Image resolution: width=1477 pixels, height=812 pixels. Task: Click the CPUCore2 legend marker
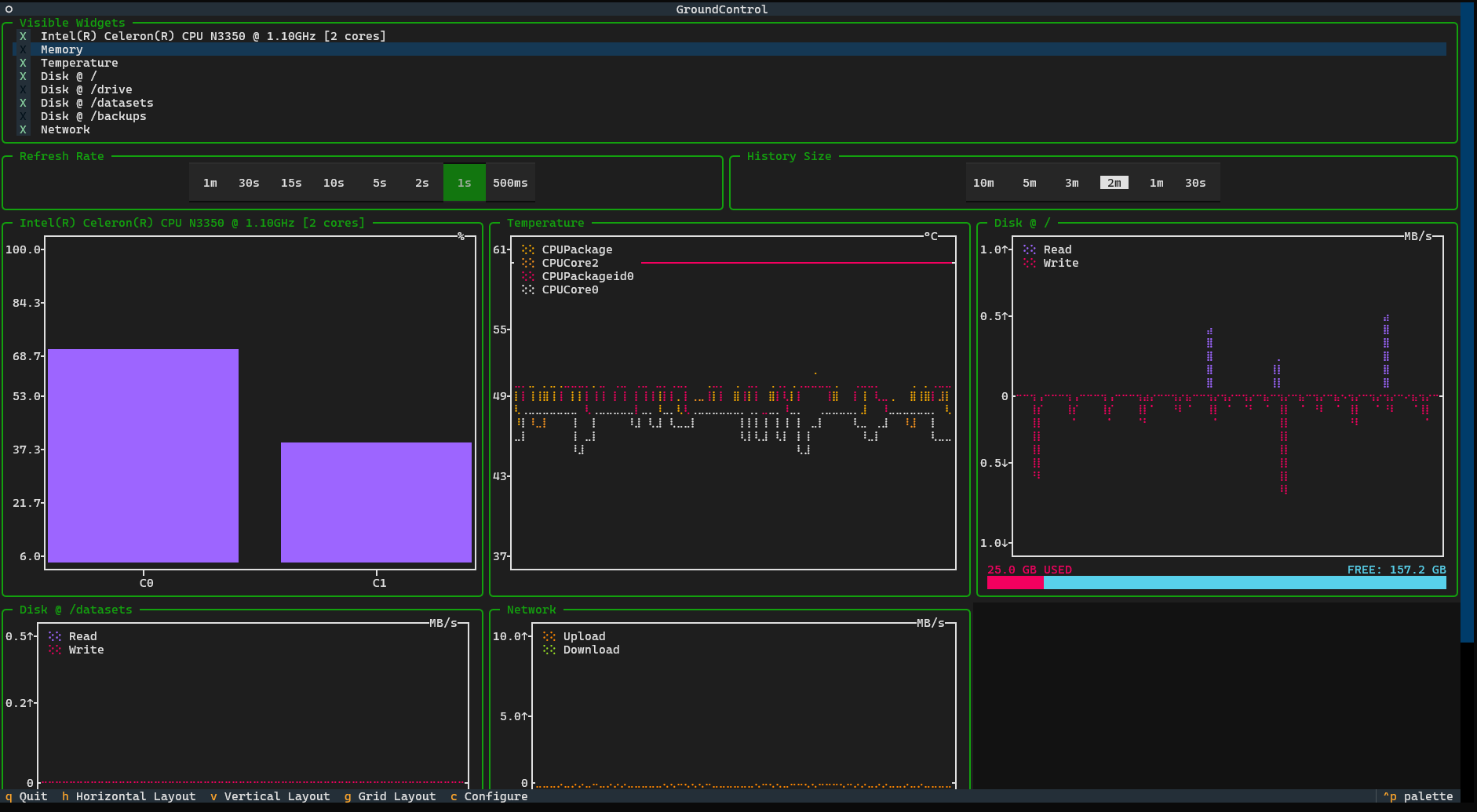point(528,263)
